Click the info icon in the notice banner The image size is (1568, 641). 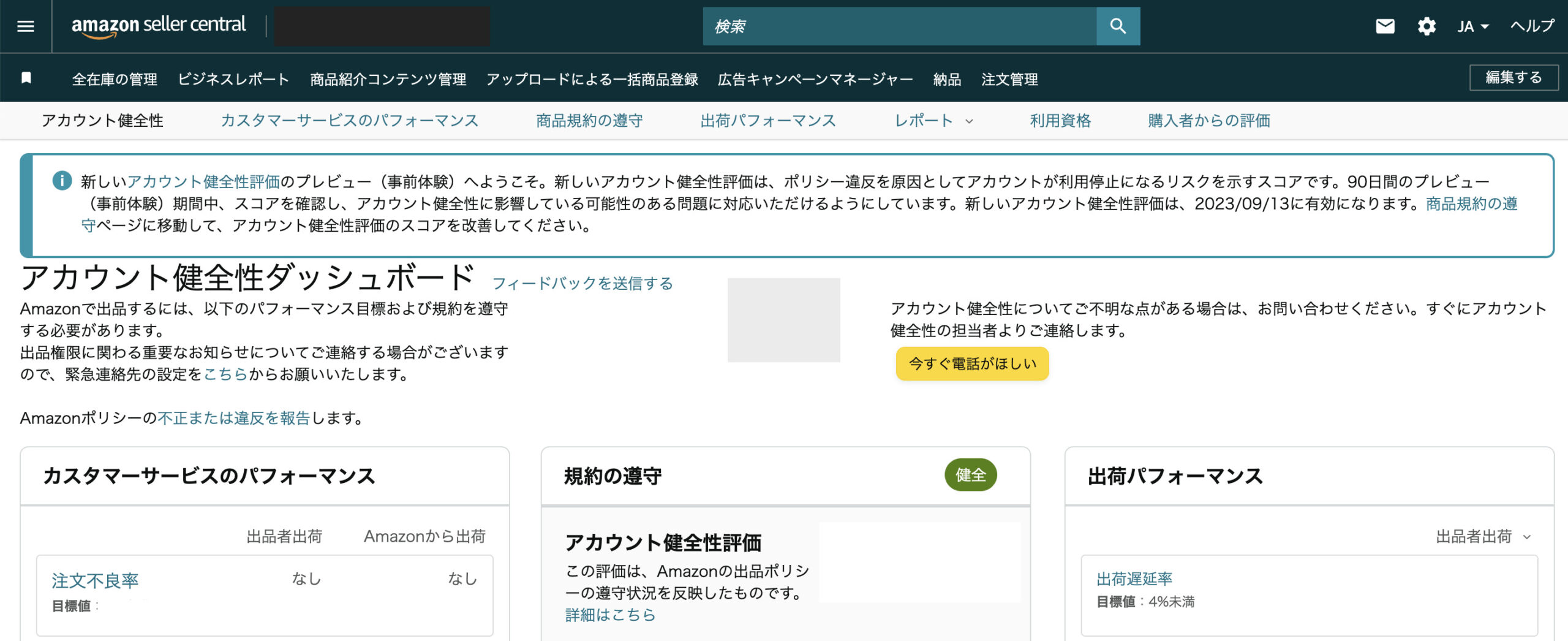[62, 181]
